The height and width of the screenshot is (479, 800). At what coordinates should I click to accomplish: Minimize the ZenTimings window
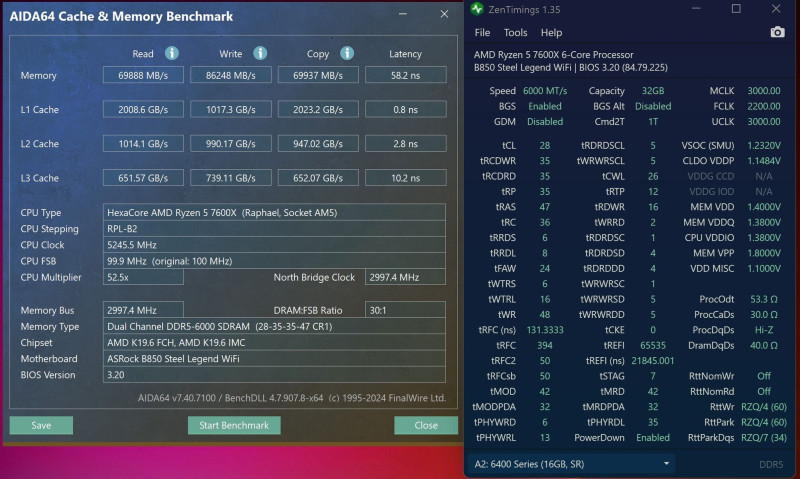(x=696, y=9)
